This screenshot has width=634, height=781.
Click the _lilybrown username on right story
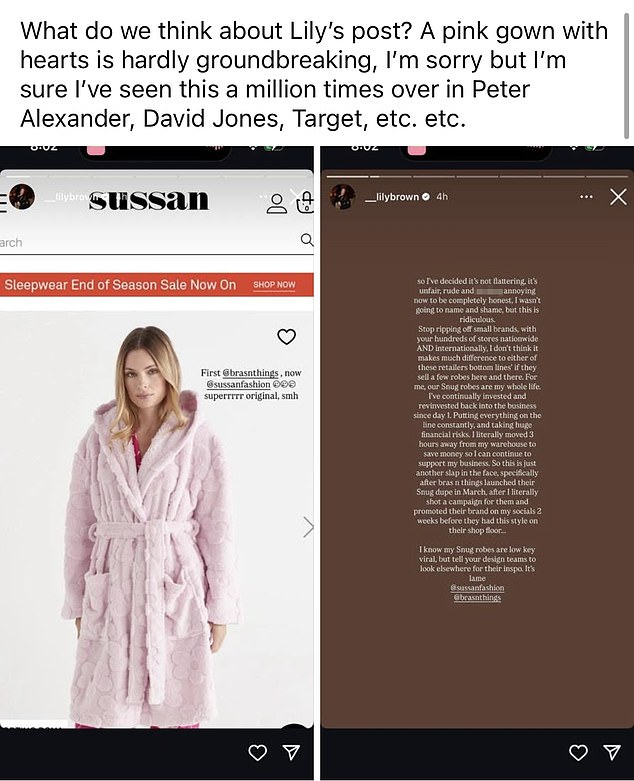[391, 197]
